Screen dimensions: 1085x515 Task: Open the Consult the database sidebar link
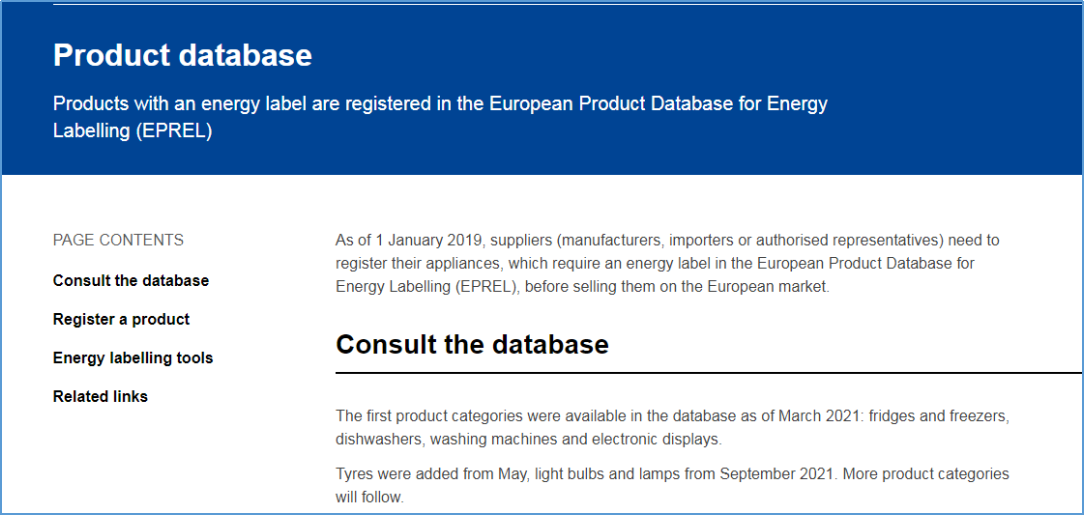[x=131, y=280]
